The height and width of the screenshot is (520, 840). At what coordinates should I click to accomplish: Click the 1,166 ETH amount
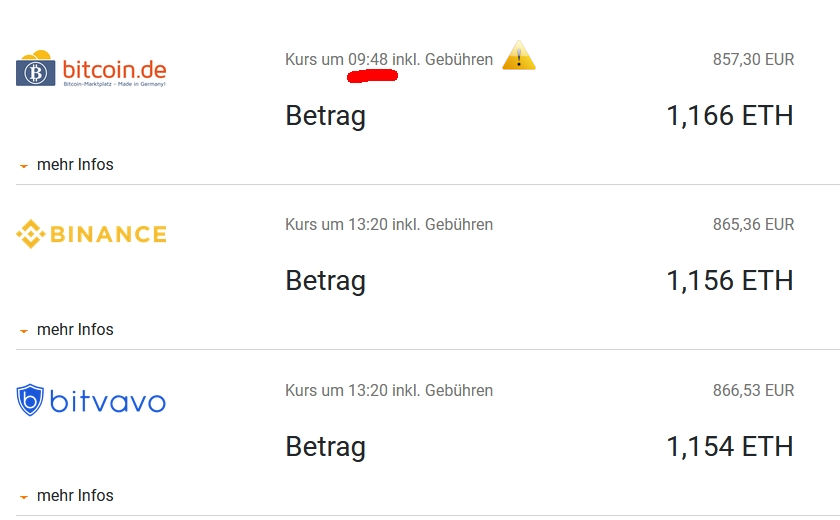(729, 116)
